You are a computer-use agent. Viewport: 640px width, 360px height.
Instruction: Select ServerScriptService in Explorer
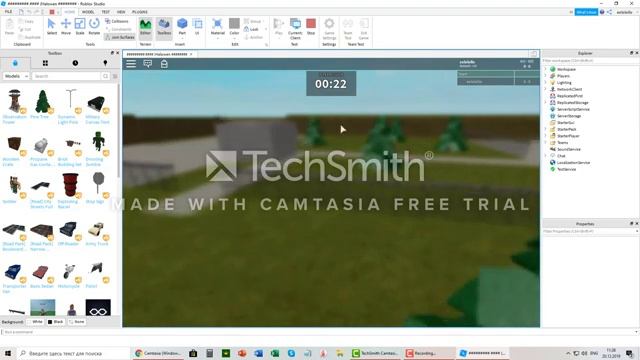click(x=573, y=109)
